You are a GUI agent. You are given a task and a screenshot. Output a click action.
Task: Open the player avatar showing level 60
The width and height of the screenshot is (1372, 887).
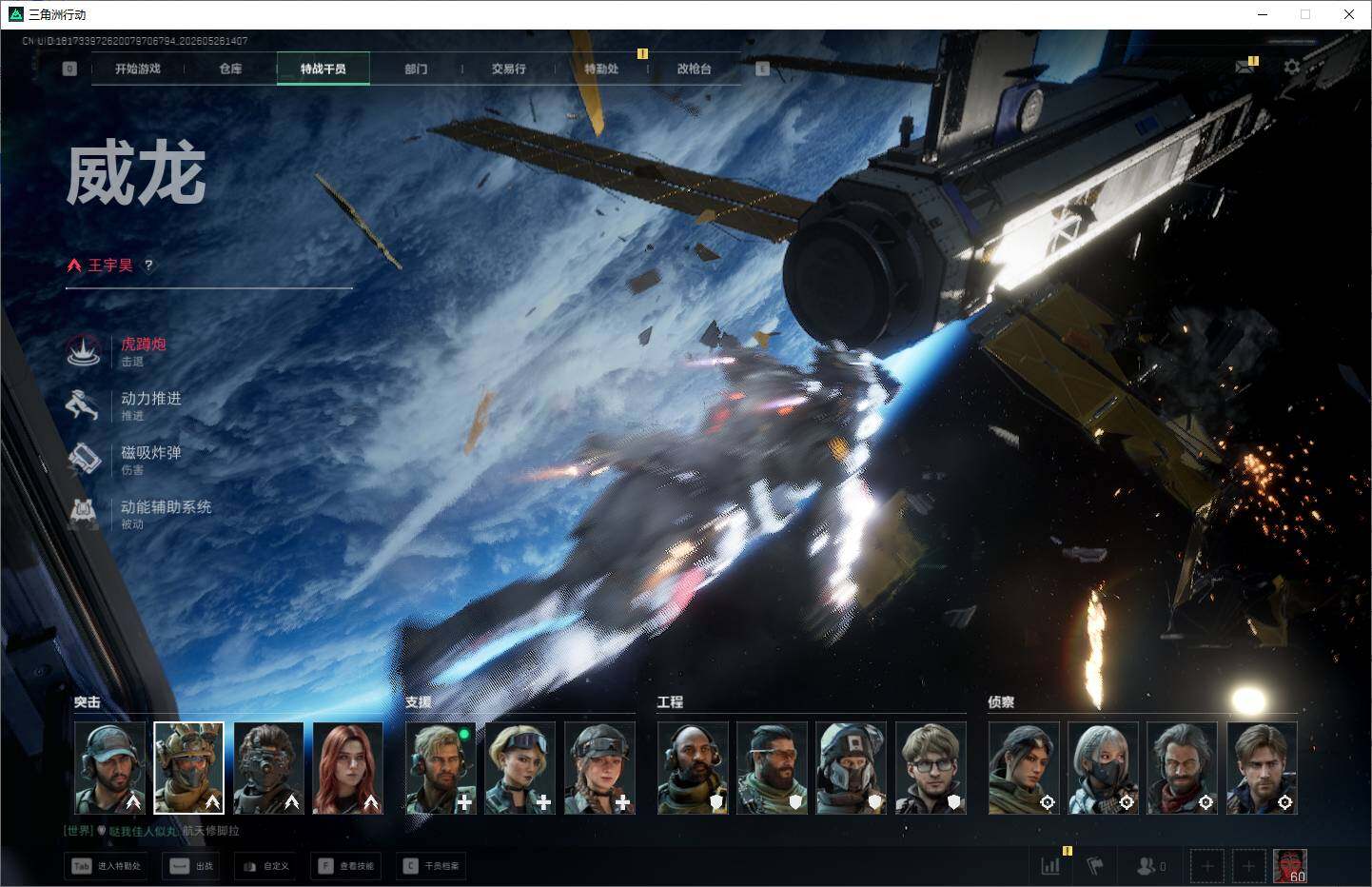(x=1290, y=866)
